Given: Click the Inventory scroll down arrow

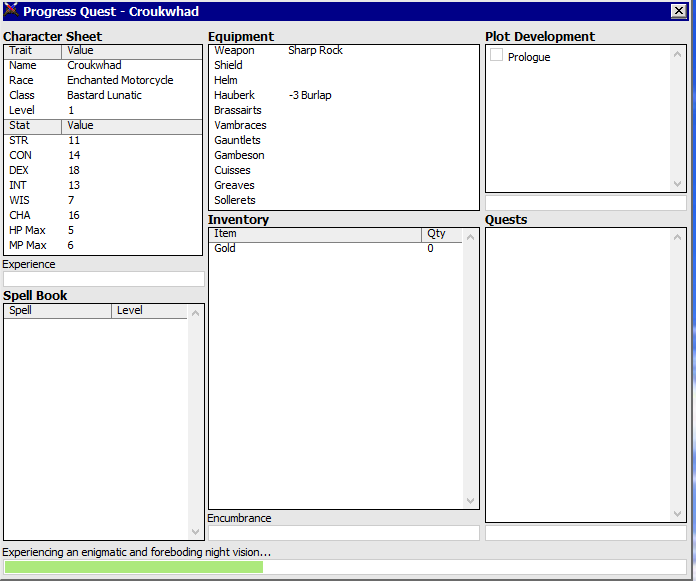Looking at the screenshot, I should coord(471,501).
